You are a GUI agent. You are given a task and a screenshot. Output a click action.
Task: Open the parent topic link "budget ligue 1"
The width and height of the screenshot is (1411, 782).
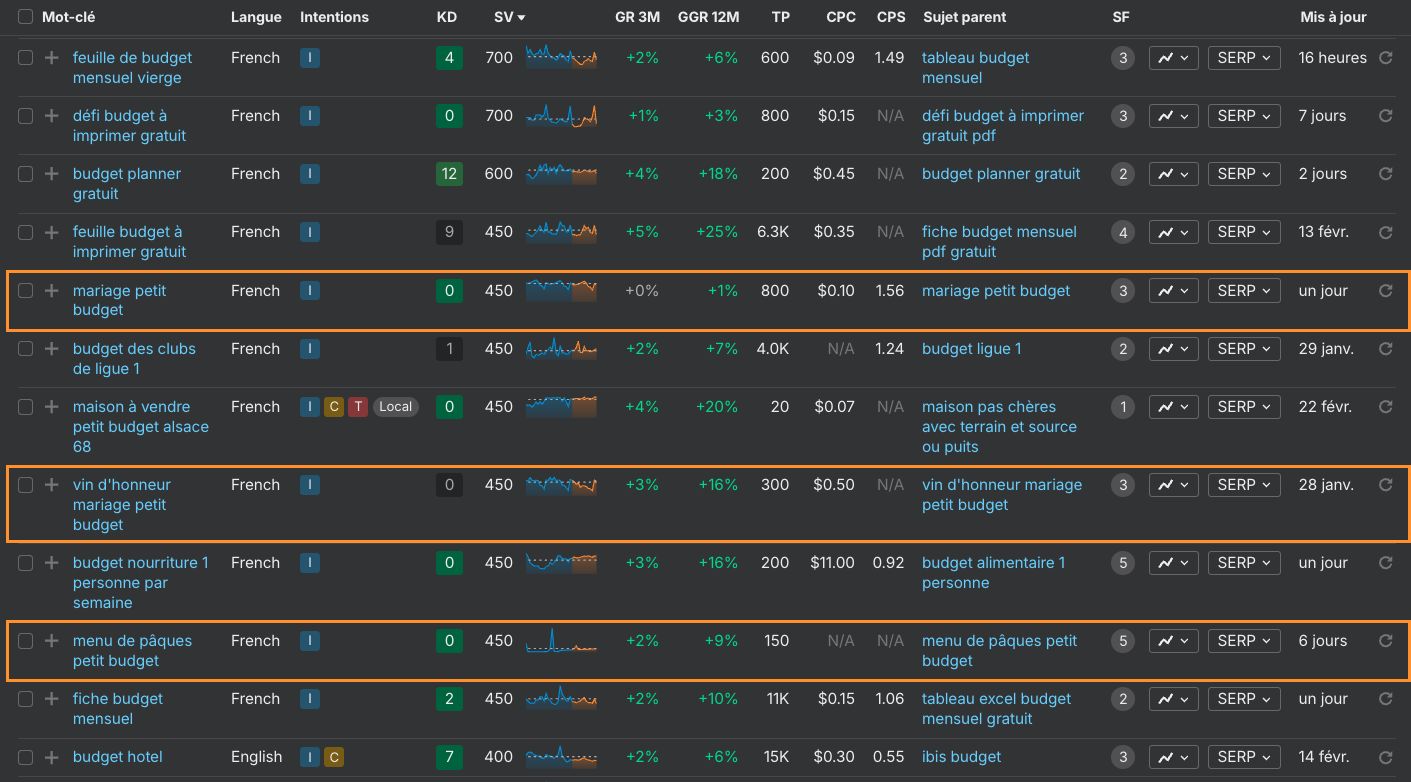point(971,349)
